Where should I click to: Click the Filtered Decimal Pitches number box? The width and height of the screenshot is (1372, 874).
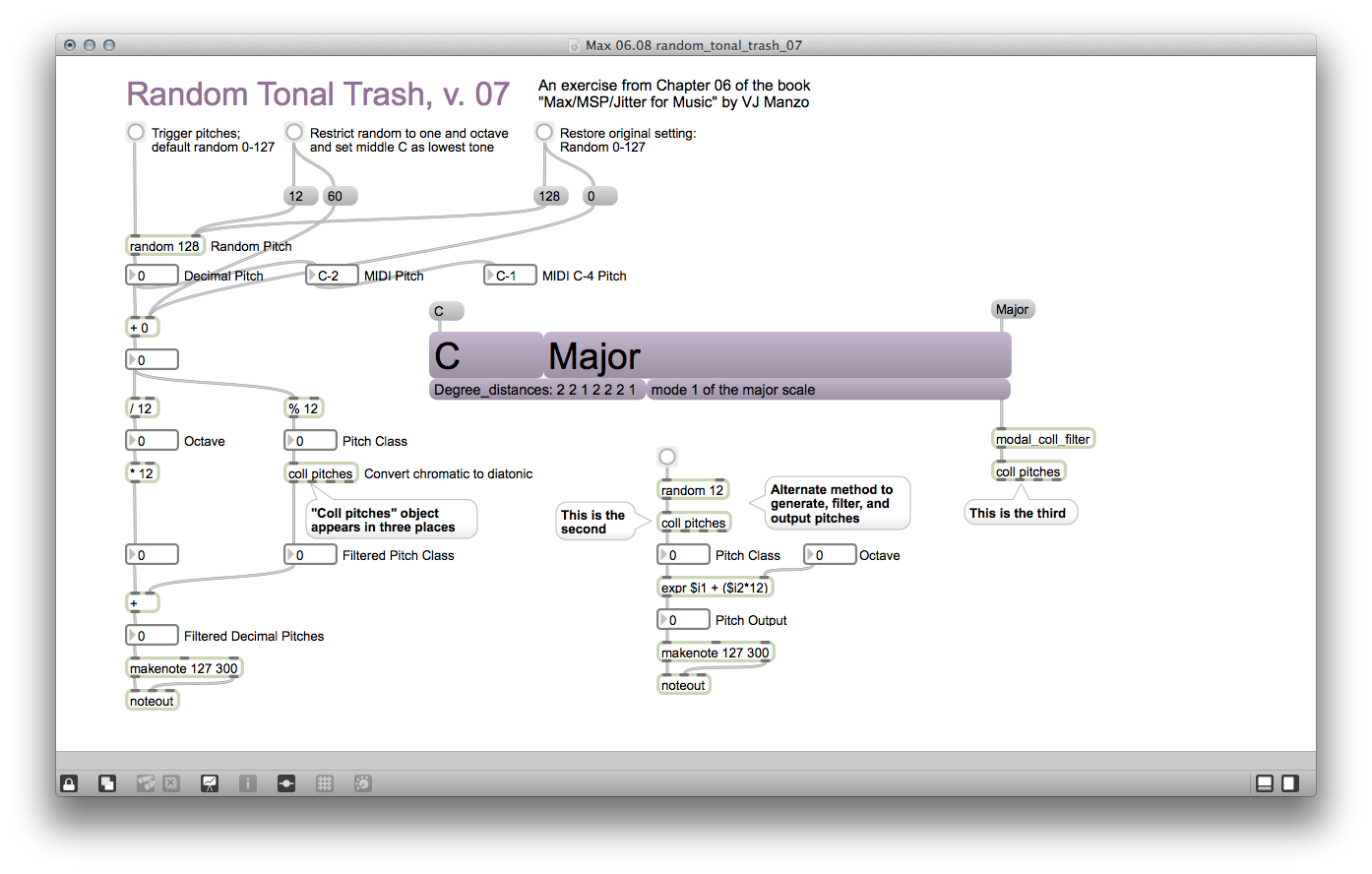coord(153,636)
